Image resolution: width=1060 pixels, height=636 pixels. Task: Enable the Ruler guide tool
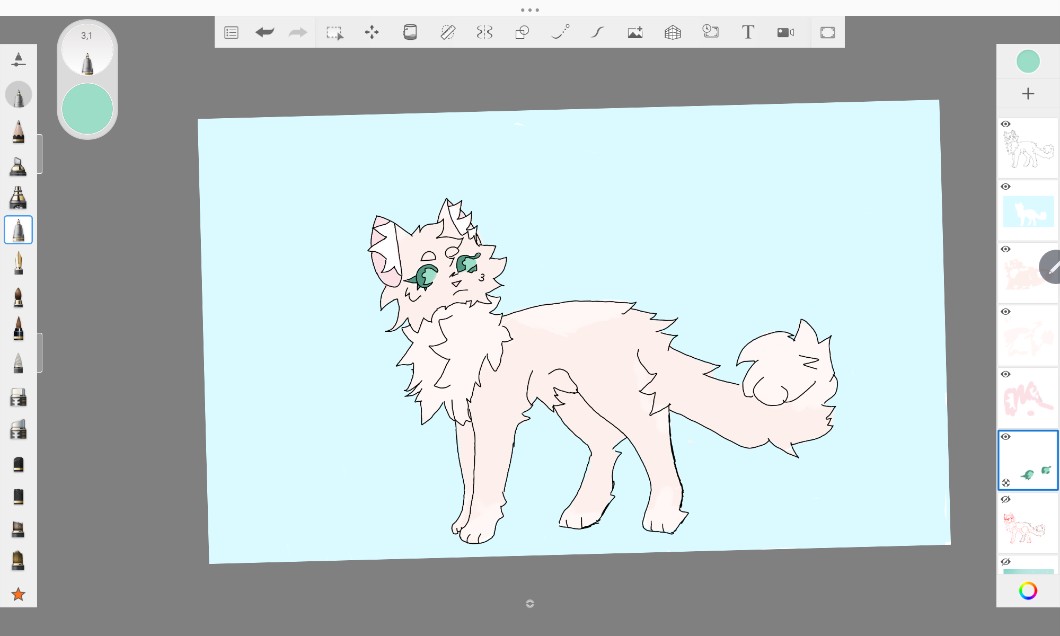(x=448, y=32)
